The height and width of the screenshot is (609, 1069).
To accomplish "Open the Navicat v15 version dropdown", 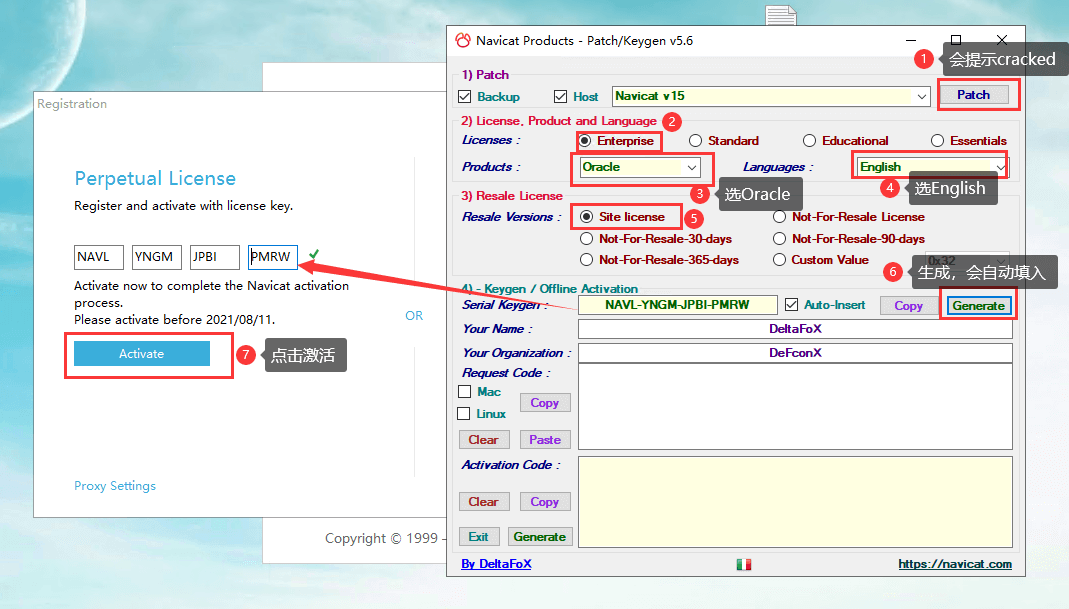I will click(922, 96).
